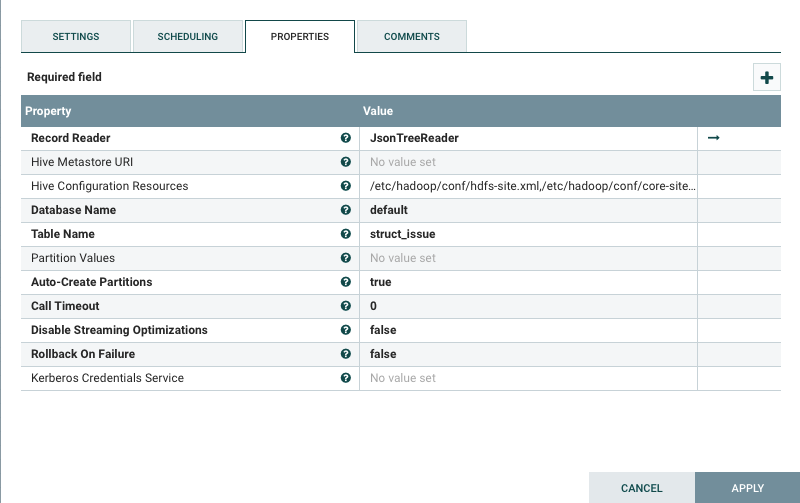Open Kerberos Credentials Service help icon
Screen dimensions: 800x503
click(x=345, y=378)
